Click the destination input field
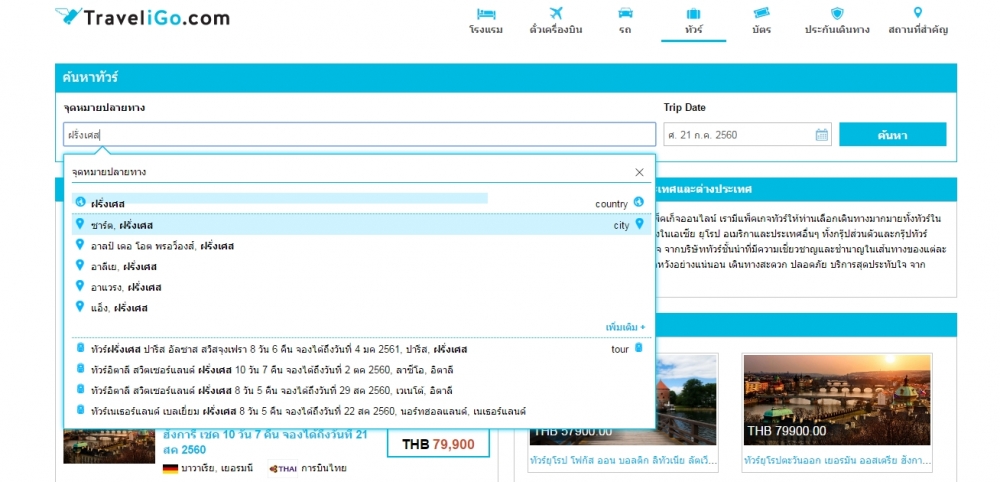 click(x=358, y=135)
